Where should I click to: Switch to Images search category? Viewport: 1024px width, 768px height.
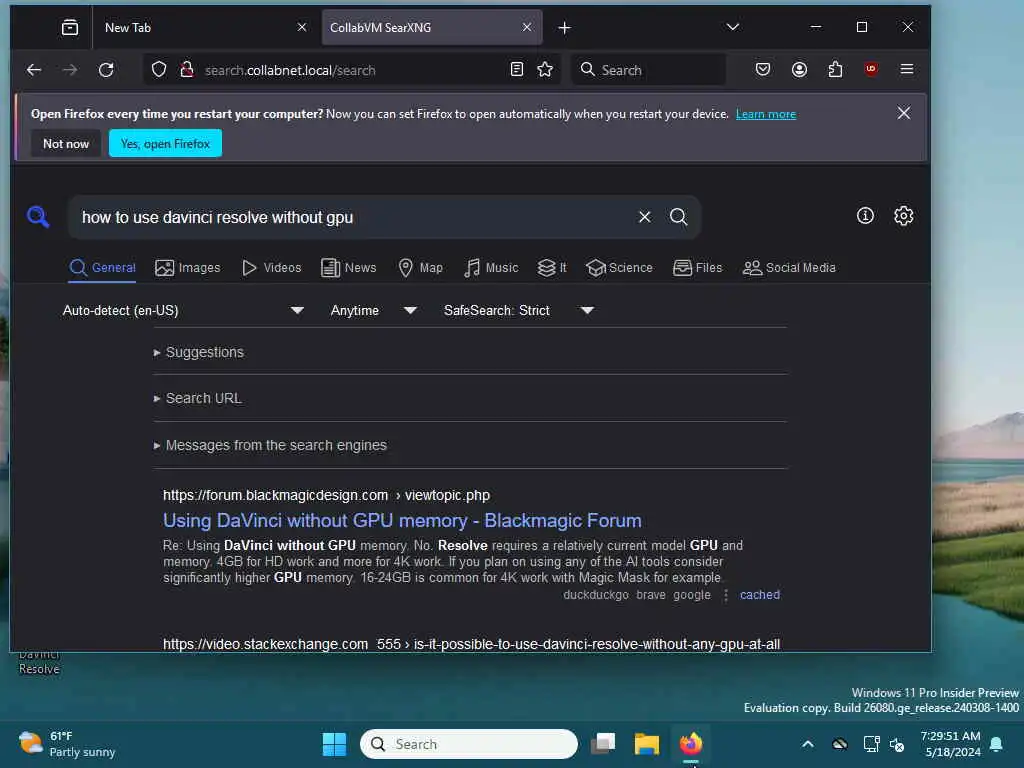coord(187,268)
